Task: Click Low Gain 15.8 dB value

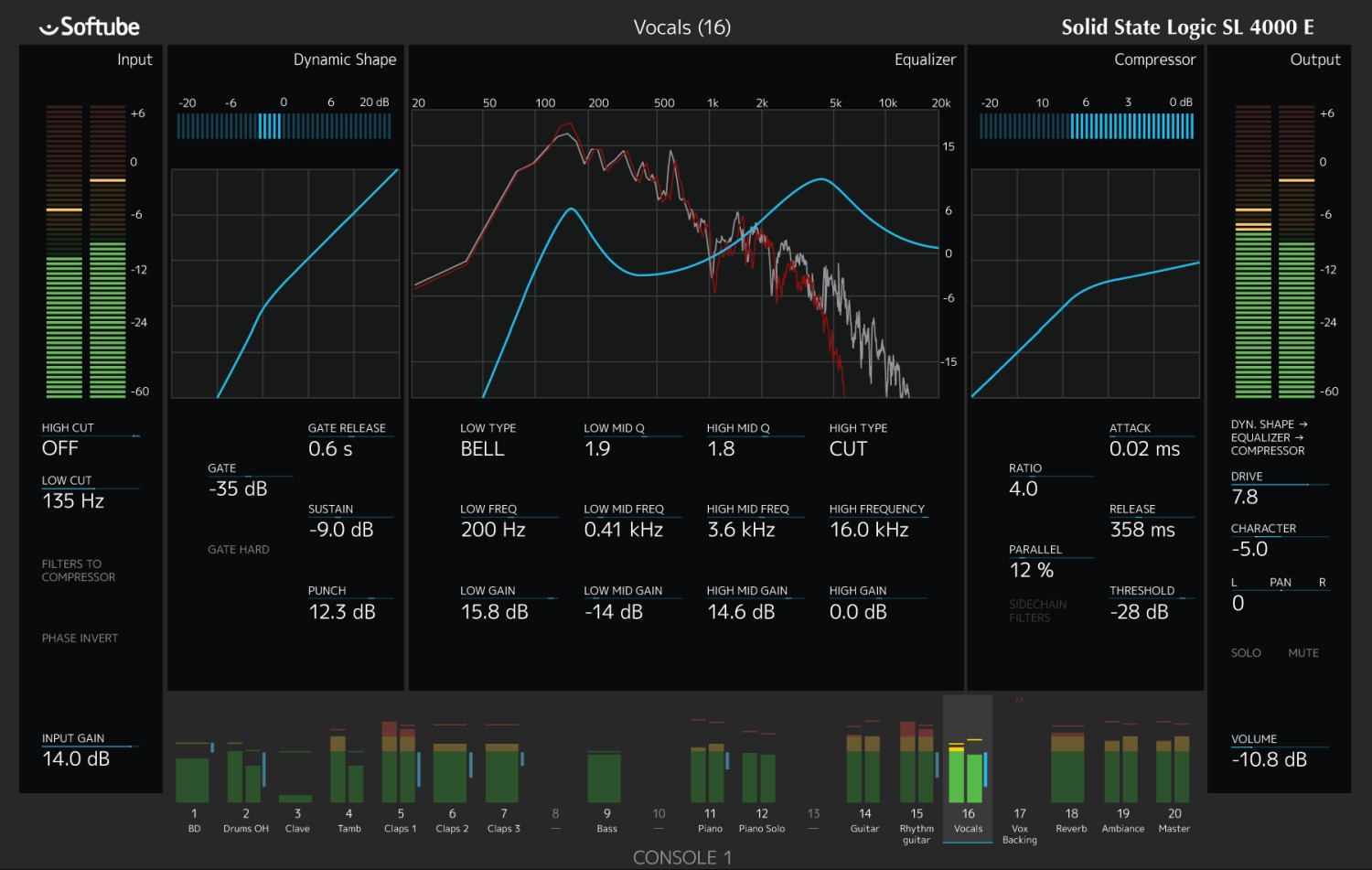Action: pyautogui.click(x=495, y=612)
